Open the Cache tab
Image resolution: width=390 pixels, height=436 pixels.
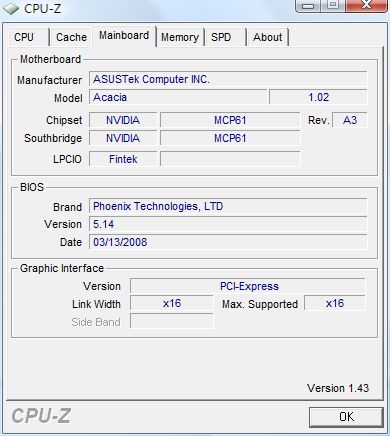[x=71, y=37]
